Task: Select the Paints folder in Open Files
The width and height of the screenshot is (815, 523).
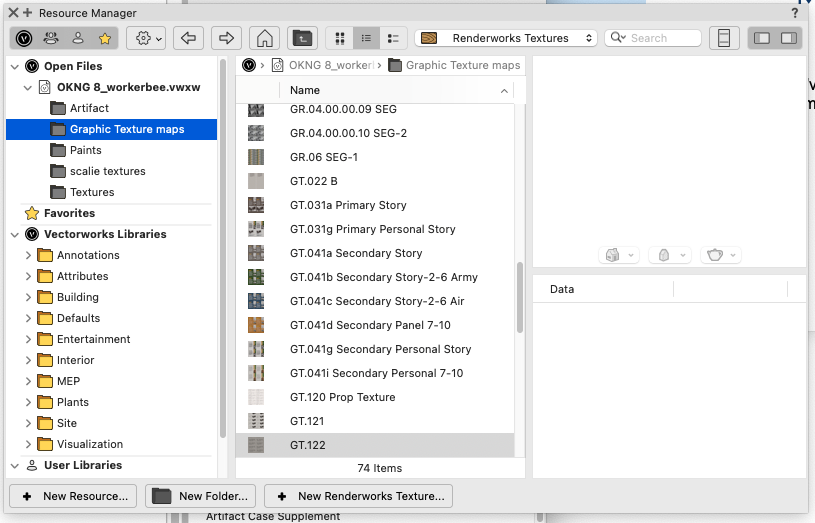Action: (x=85, y=150)
